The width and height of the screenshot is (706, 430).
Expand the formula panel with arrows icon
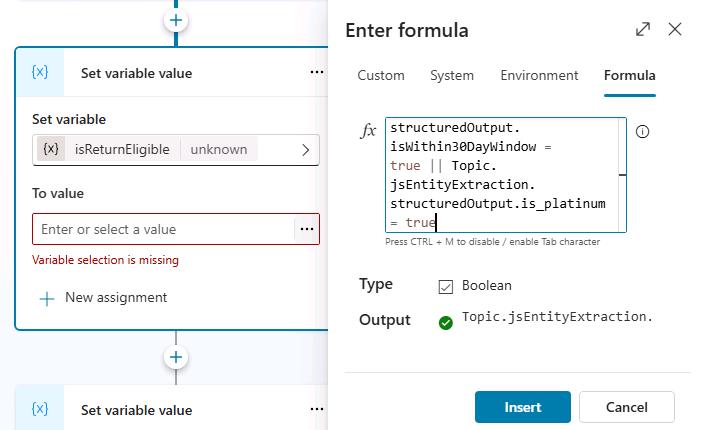click(643, 29)
